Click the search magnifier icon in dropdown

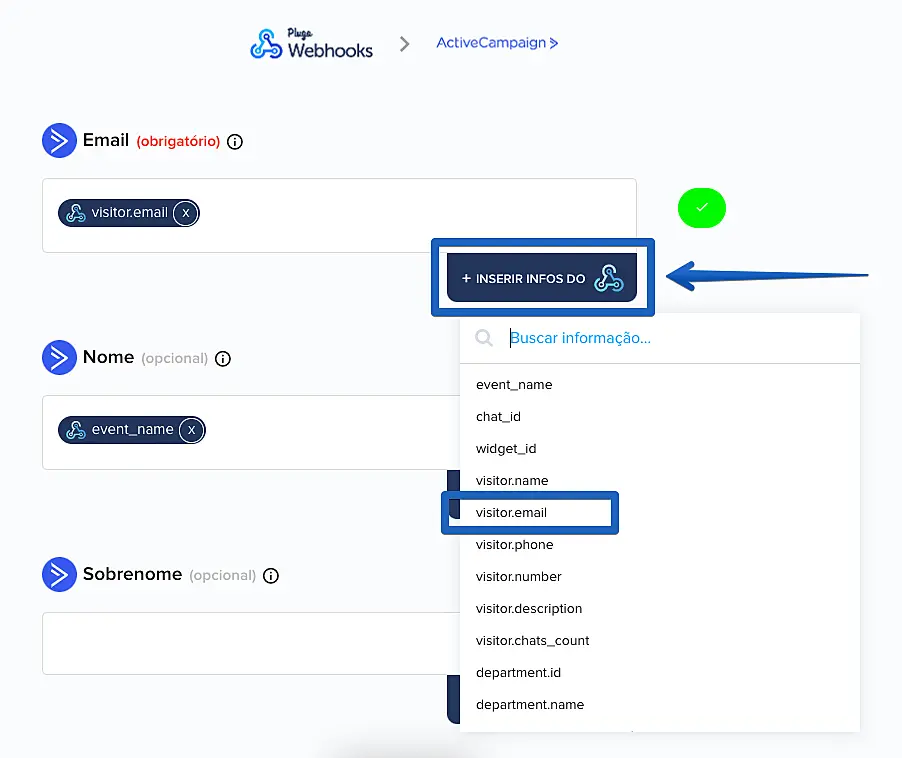click(x=484, y=338)
